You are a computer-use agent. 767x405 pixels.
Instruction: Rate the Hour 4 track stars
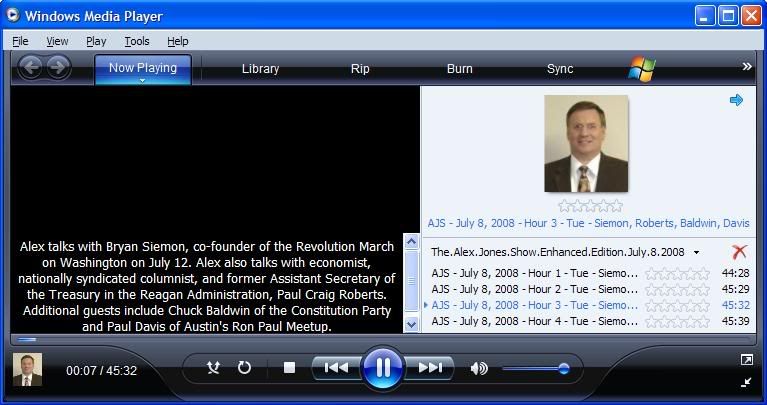(677, 322)
